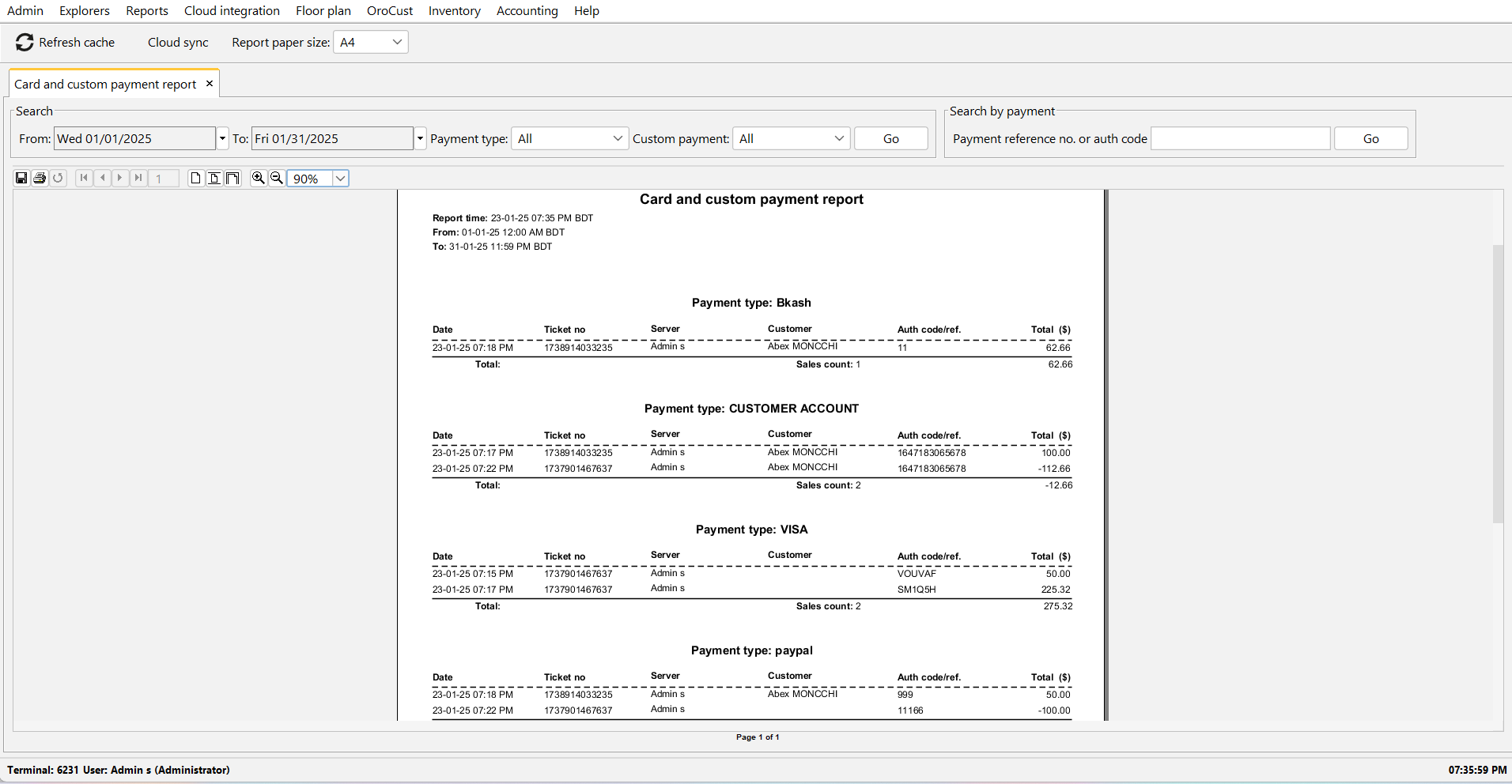Go to next report page
This screenshot has height=784, width=1512.
pos(120,178)
